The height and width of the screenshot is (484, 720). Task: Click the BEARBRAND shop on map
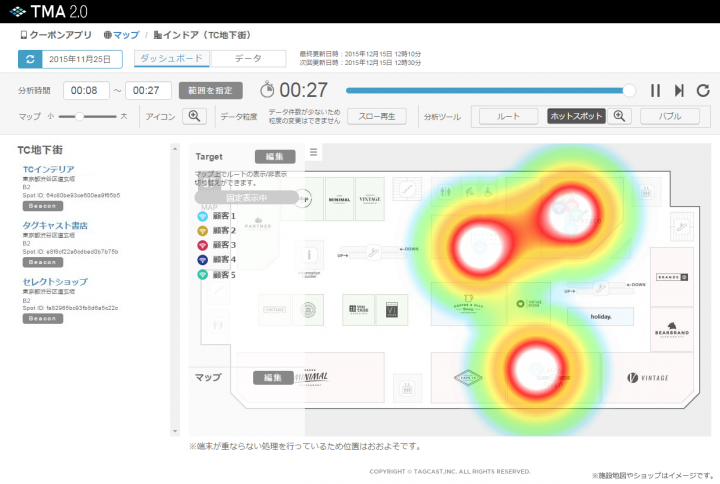[x=672, y=330]
